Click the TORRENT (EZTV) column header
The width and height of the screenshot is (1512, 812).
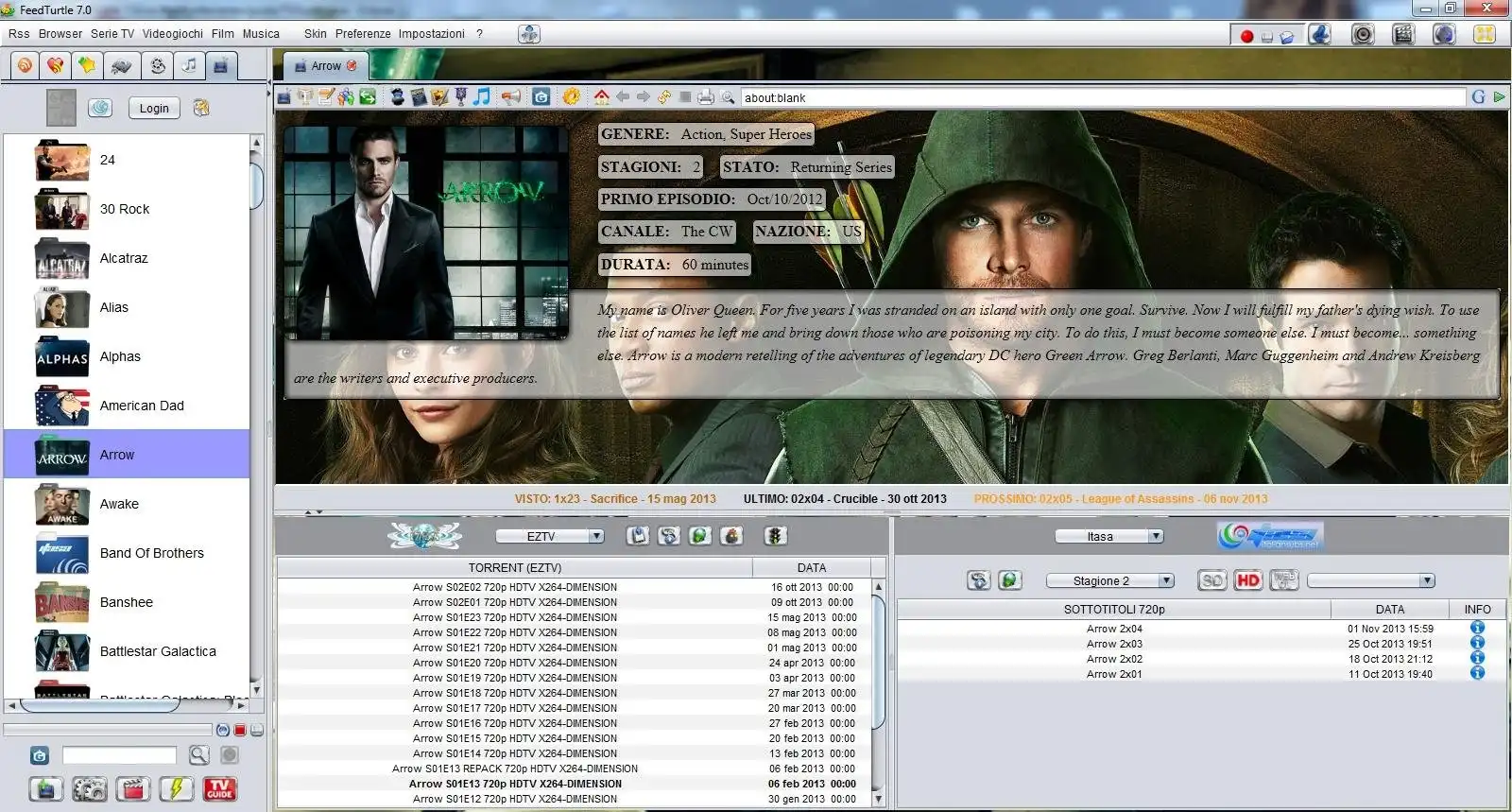pyautogui.click(x=515, y=568)
